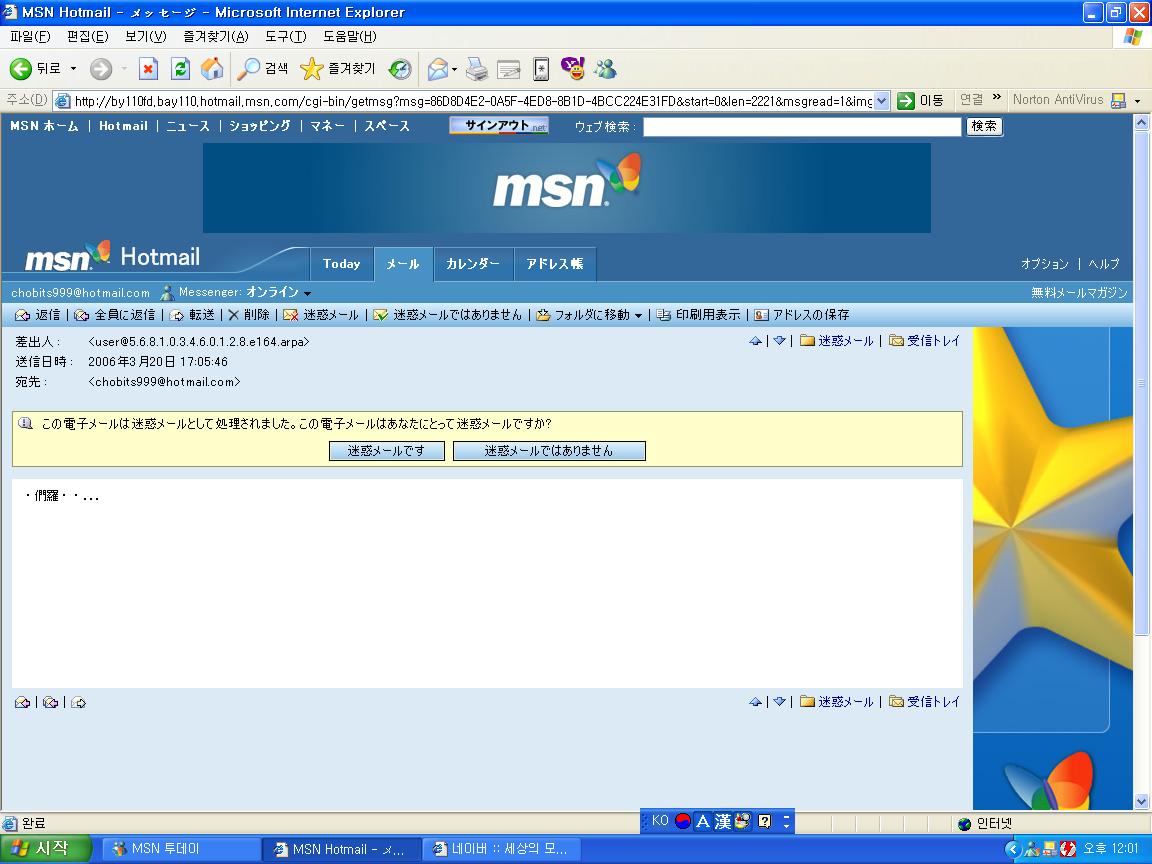Switch to MSN 투데이 taskbar window
The image size is (1152, 864).
179,849
